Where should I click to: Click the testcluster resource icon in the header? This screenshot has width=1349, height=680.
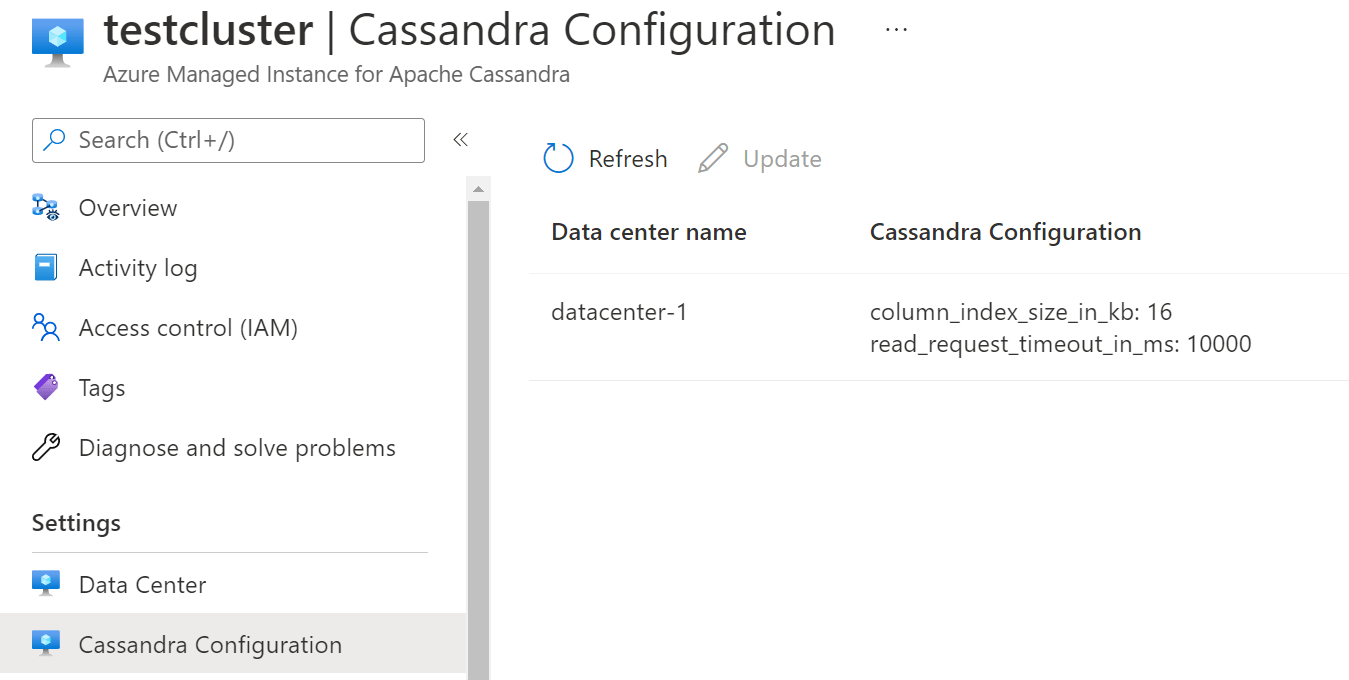pyautogui.click(x=56, y=40)
